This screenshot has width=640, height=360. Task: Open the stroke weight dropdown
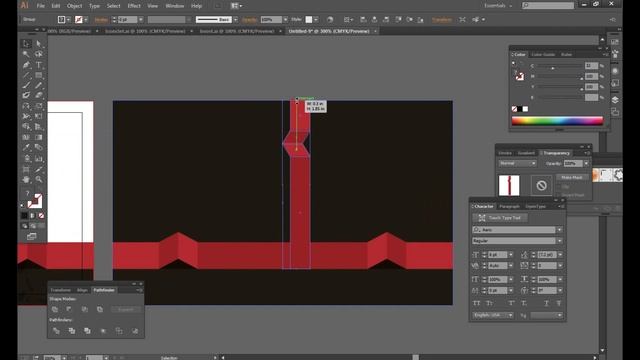coord(141,20)
